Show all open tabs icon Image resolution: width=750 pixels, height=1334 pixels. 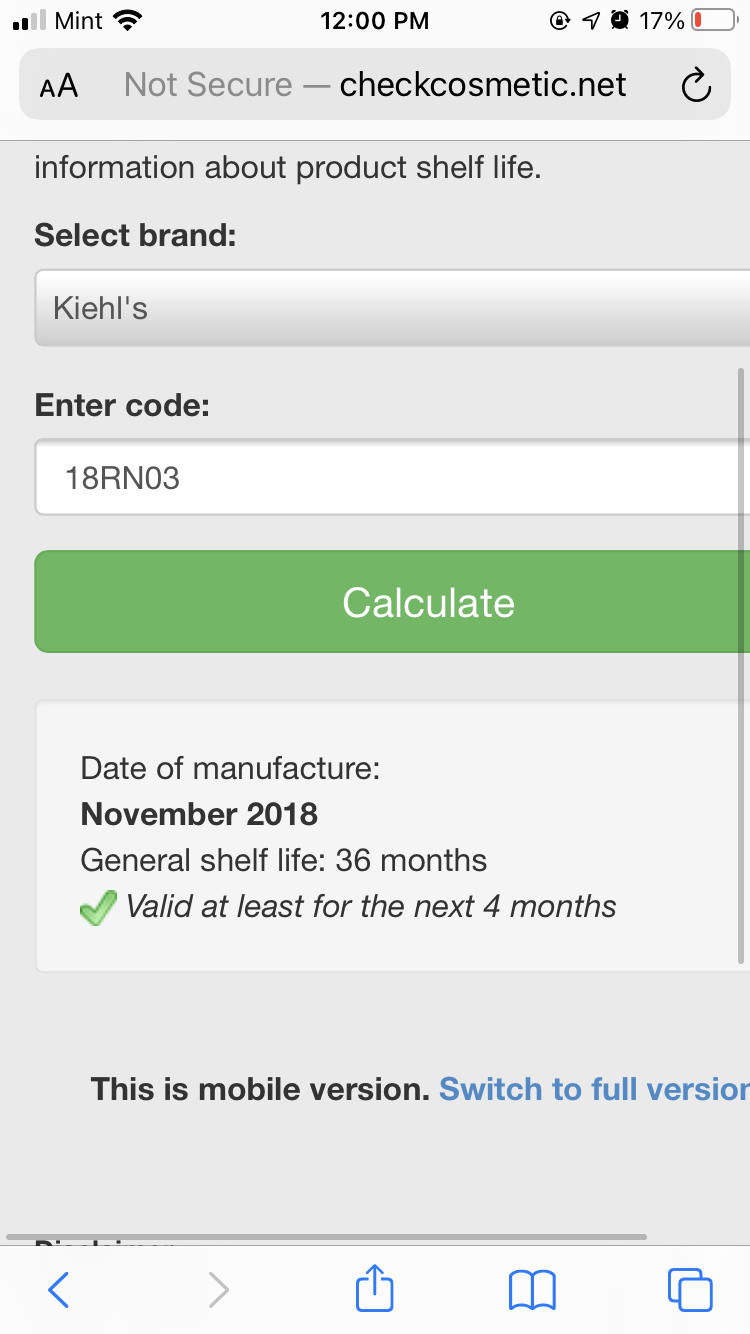pos(690,1289)
